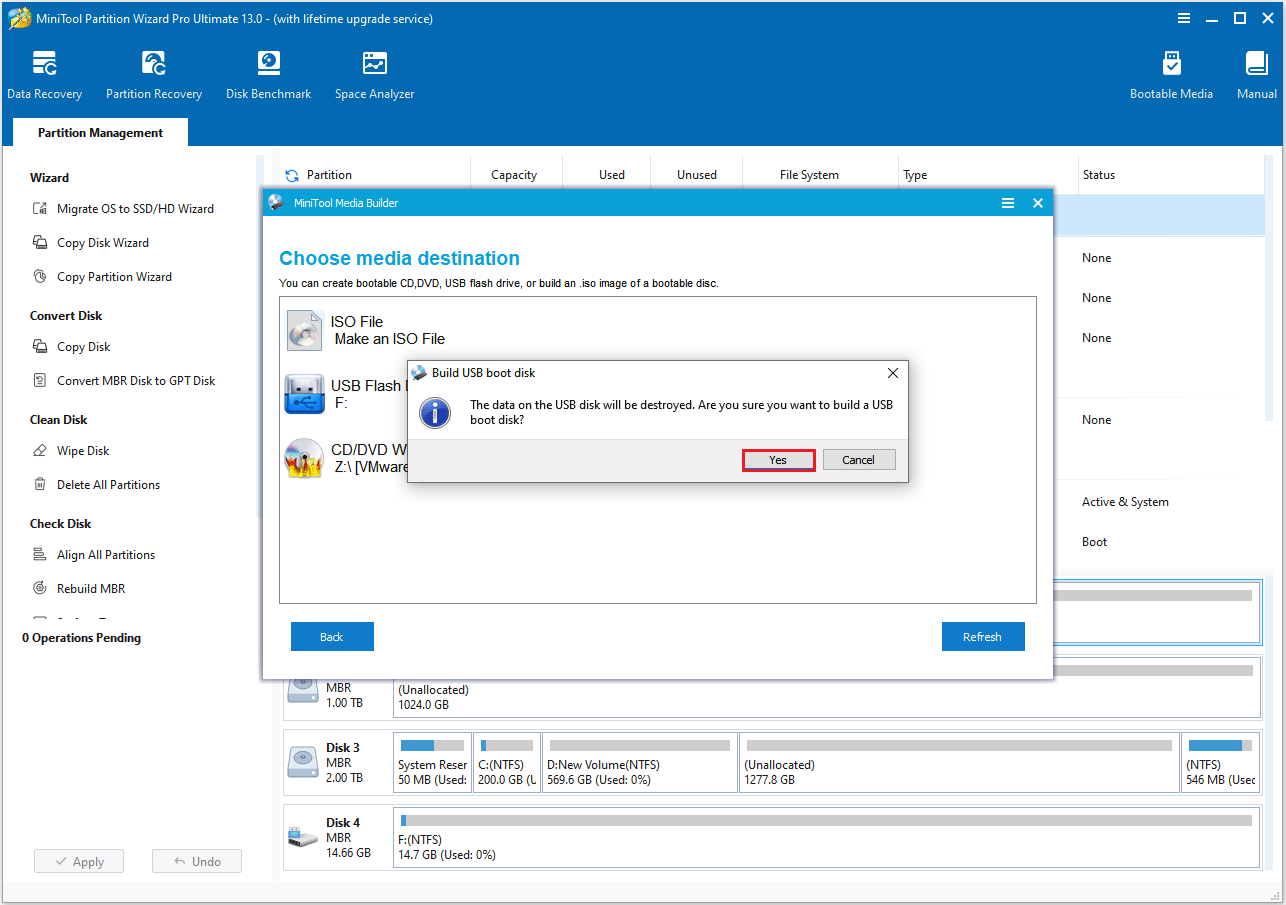The height and width of the screenshot is (905, 1286).
Task: Open the Media Builder dialog menu
Action: coord(1008,202)
